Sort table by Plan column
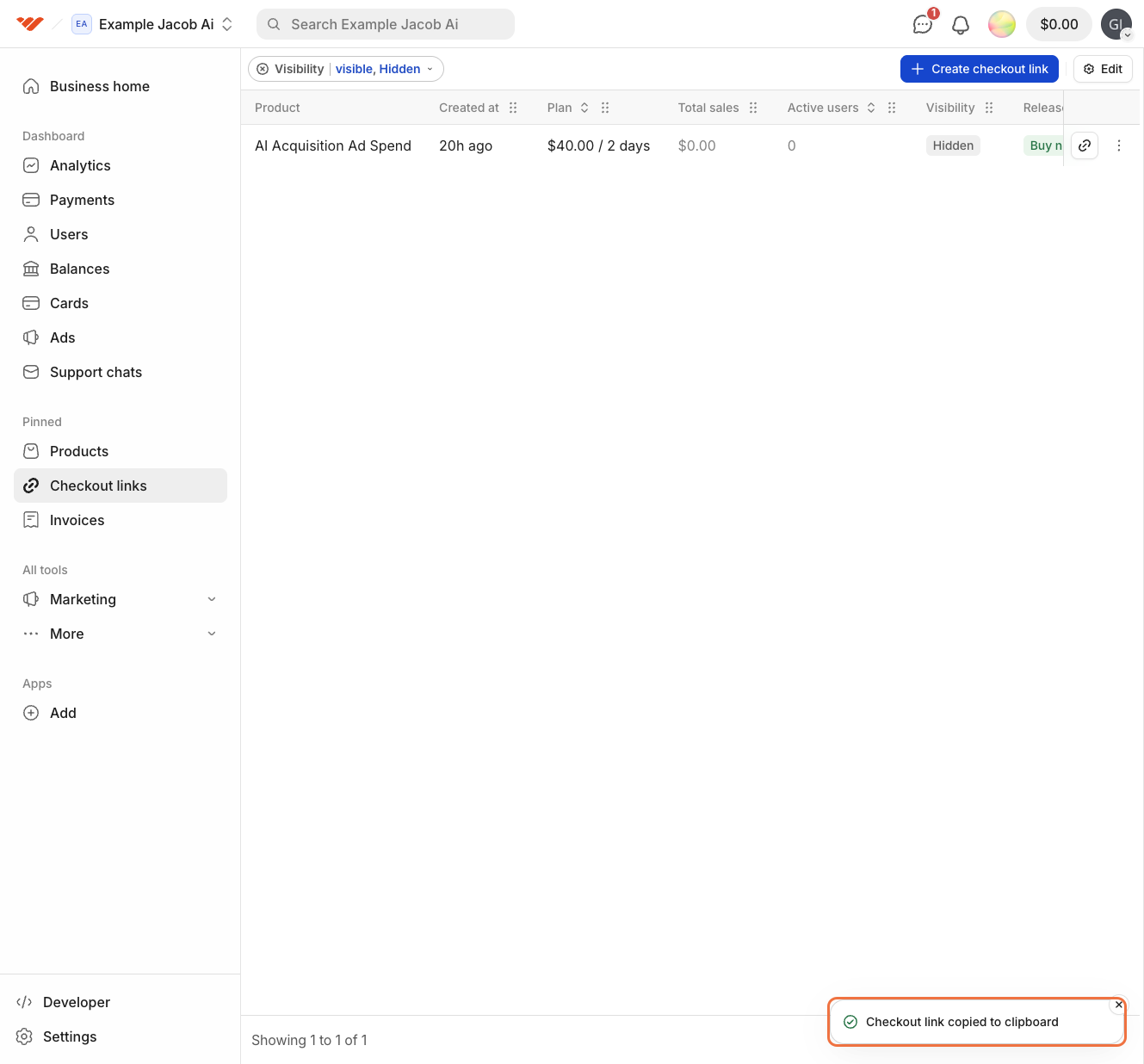Viewport: 1144px width, 1064px height. 584,108
